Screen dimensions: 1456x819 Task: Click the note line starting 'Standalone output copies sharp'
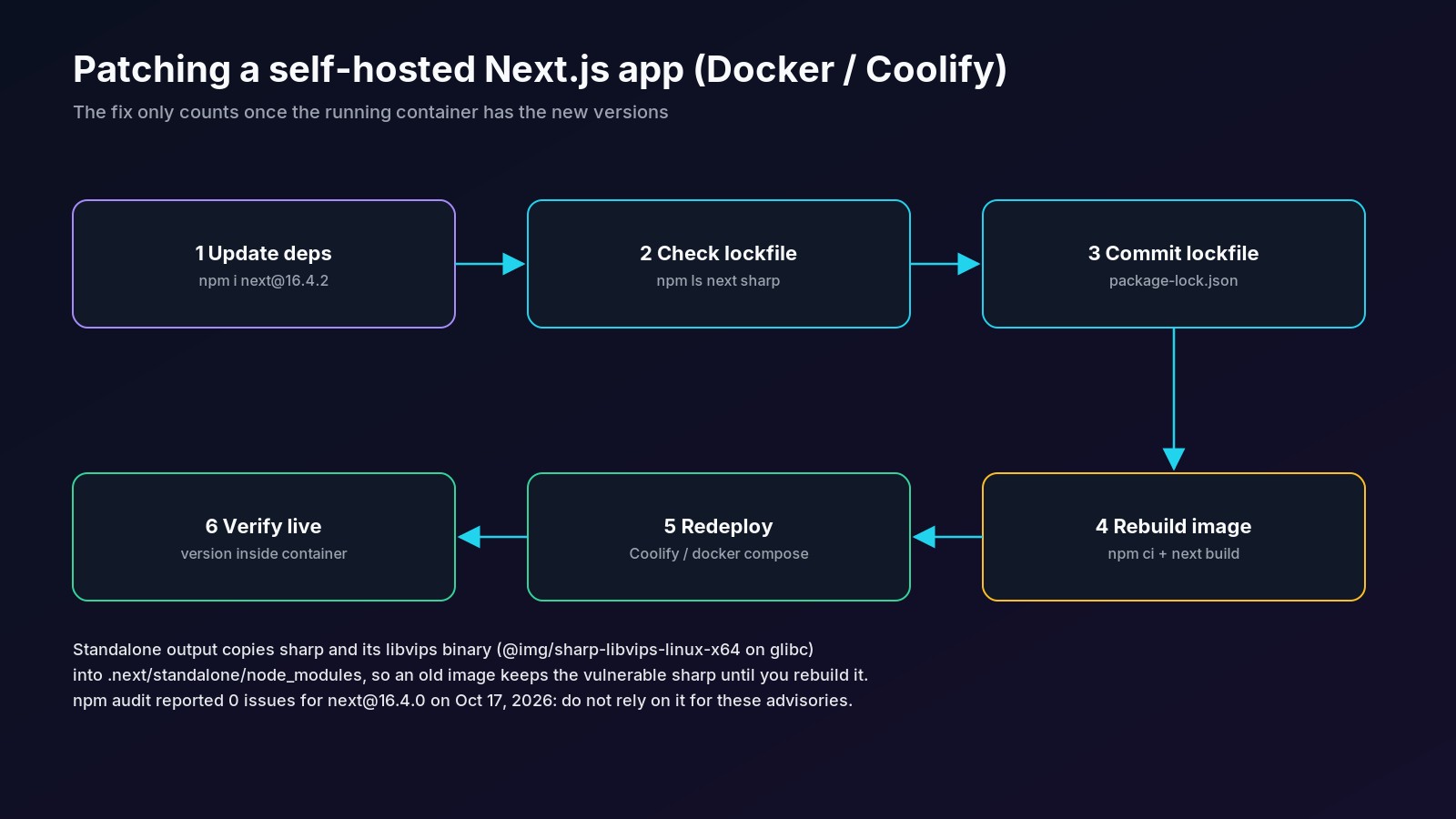pos(443,650)
